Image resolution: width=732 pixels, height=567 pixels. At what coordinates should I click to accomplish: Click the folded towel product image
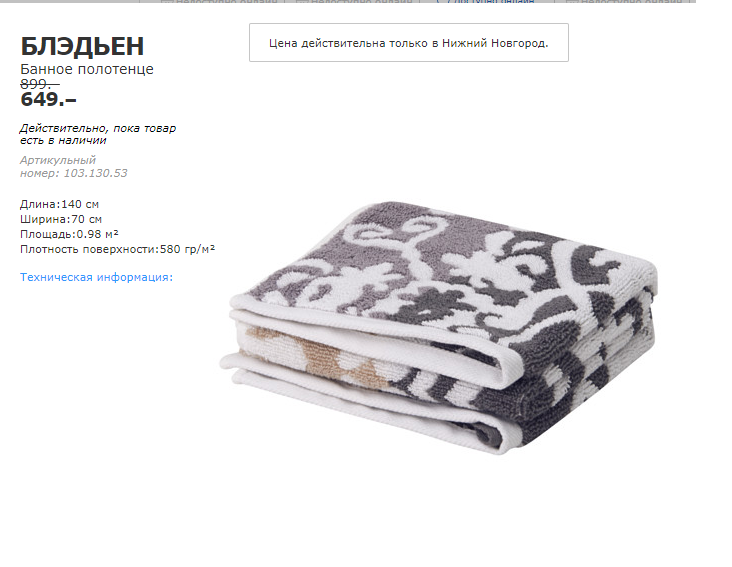tap(439, 328)
